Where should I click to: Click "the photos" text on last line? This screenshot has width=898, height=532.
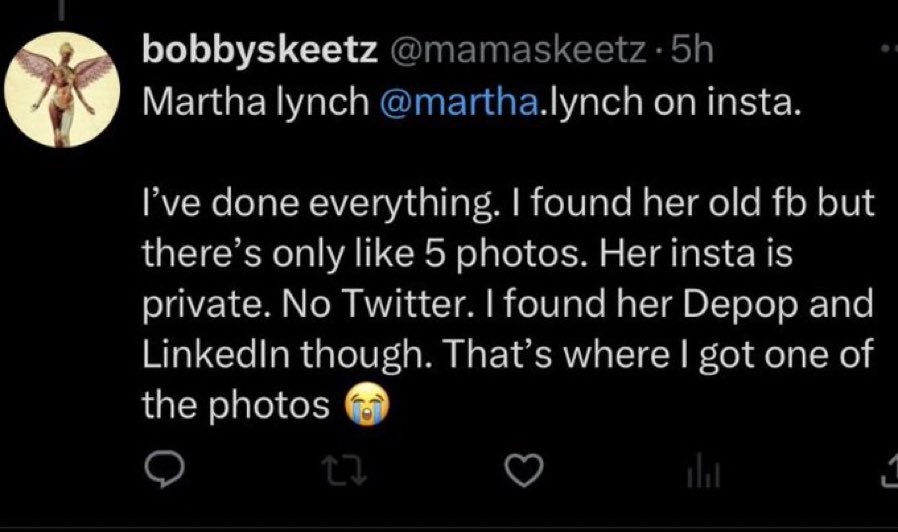235,405
